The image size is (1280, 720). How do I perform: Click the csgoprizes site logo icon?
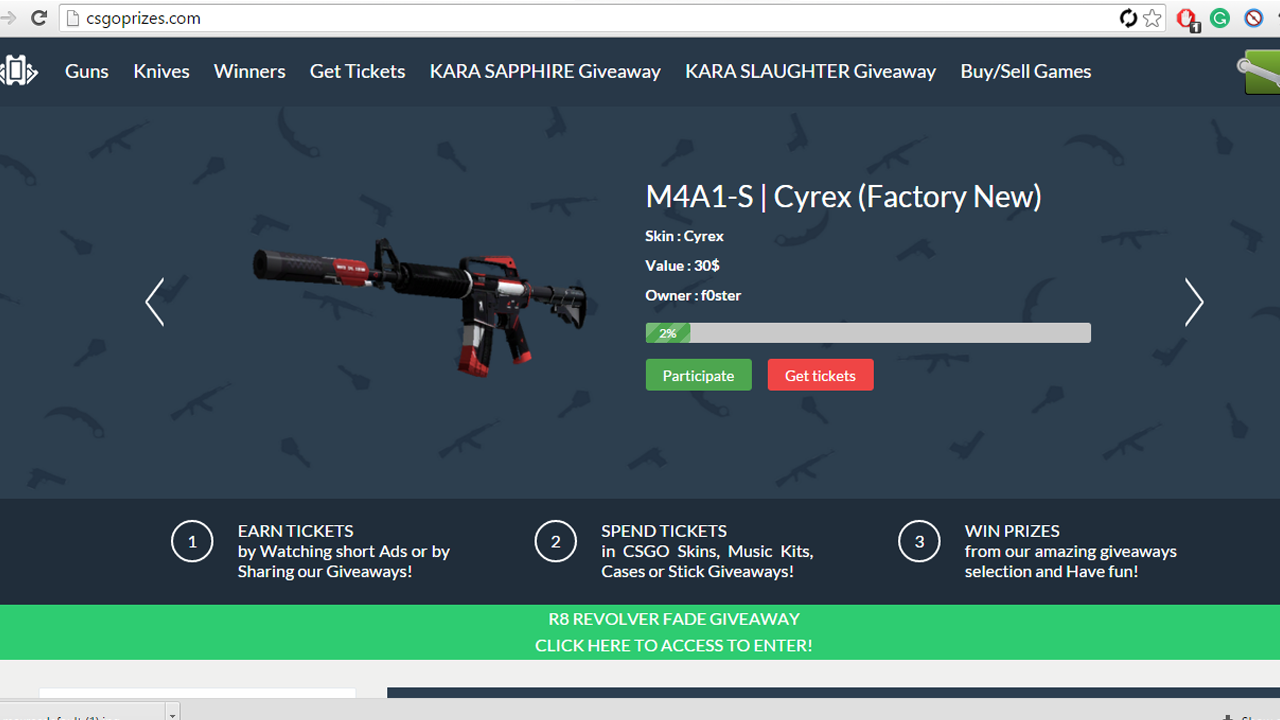pyautogui.click(x=18, y=71)
